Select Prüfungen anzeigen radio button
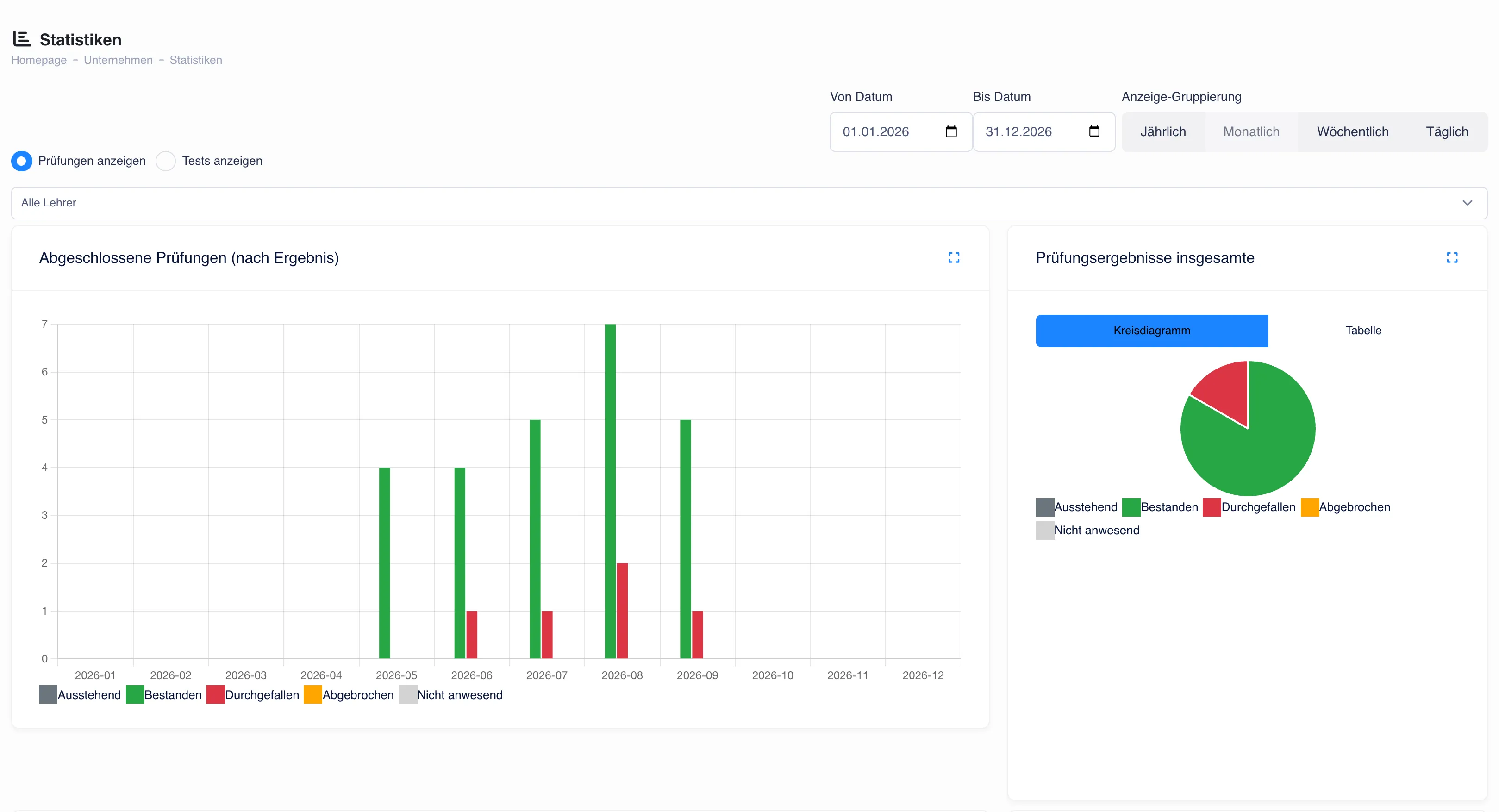Image resolution: width=1499 pixels, height=812 pixels. click(x=22, y=161)
